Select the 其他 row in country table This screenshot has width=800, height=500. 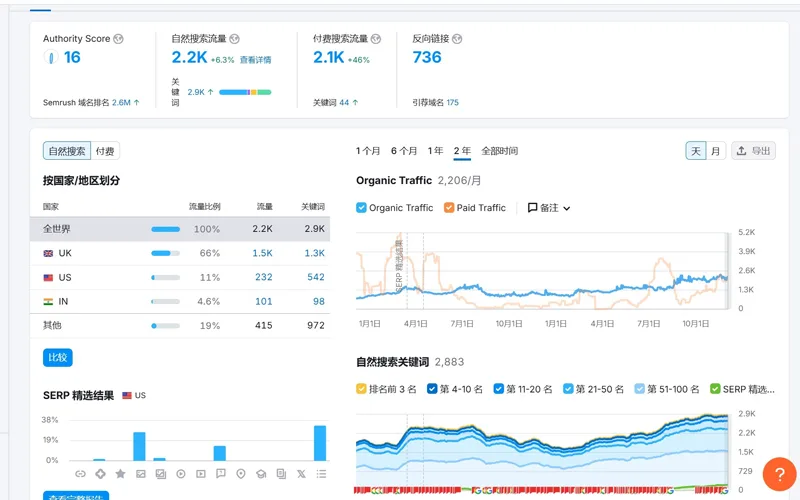(180, 326)
